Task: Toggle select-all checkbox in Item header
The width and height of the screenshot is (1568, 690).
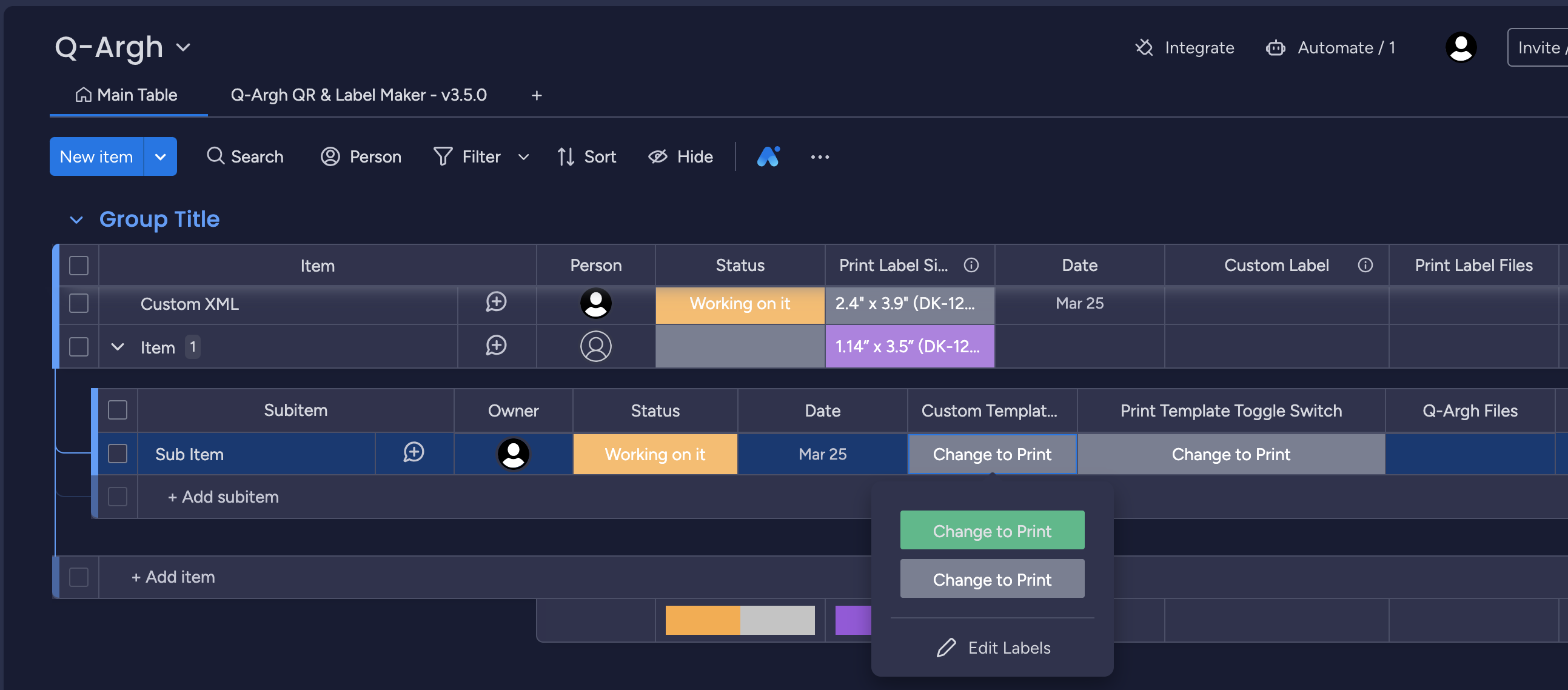Action: tap(79, 266)
